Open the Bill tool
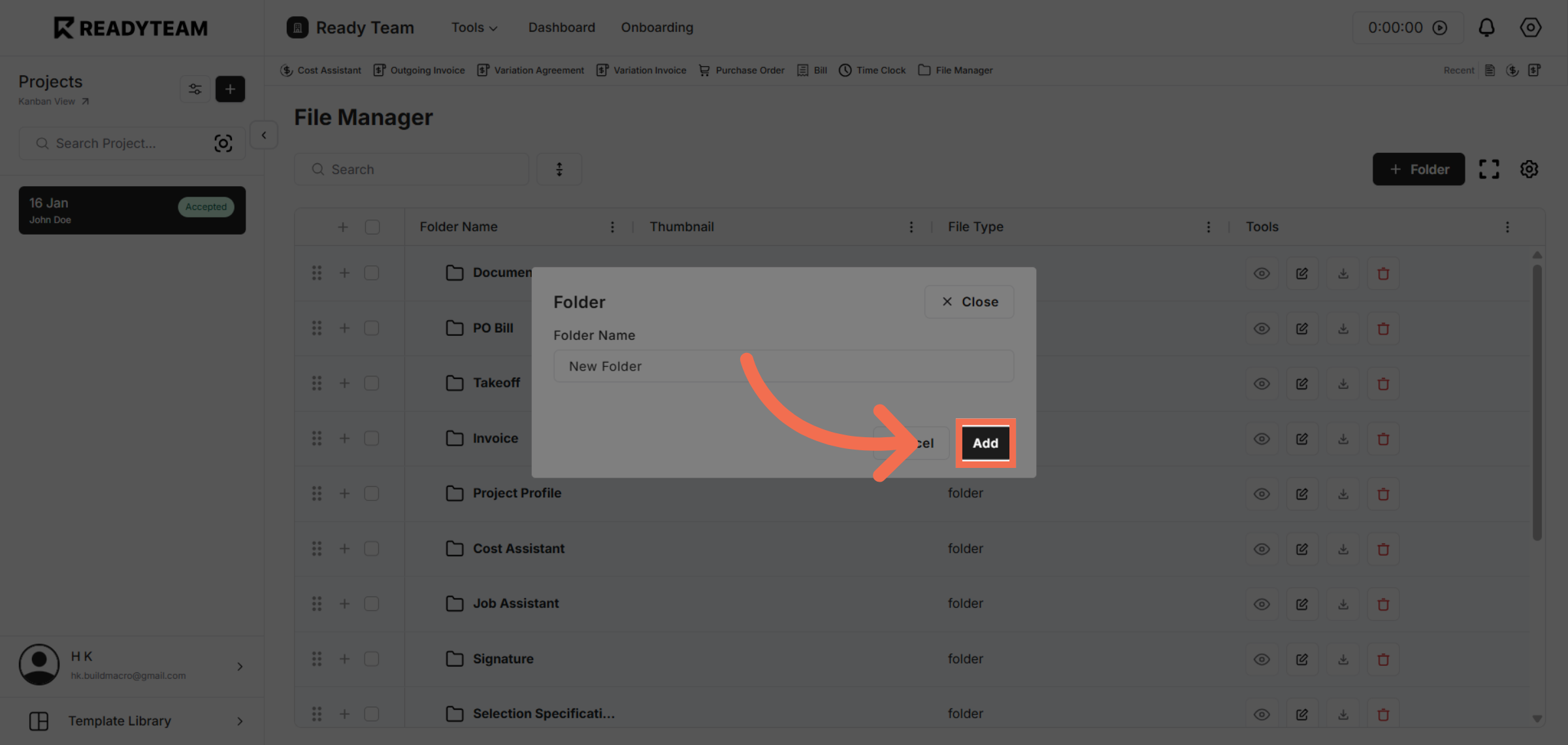The width and height of the screenshot is (1568, 745). tap(811, 70)
